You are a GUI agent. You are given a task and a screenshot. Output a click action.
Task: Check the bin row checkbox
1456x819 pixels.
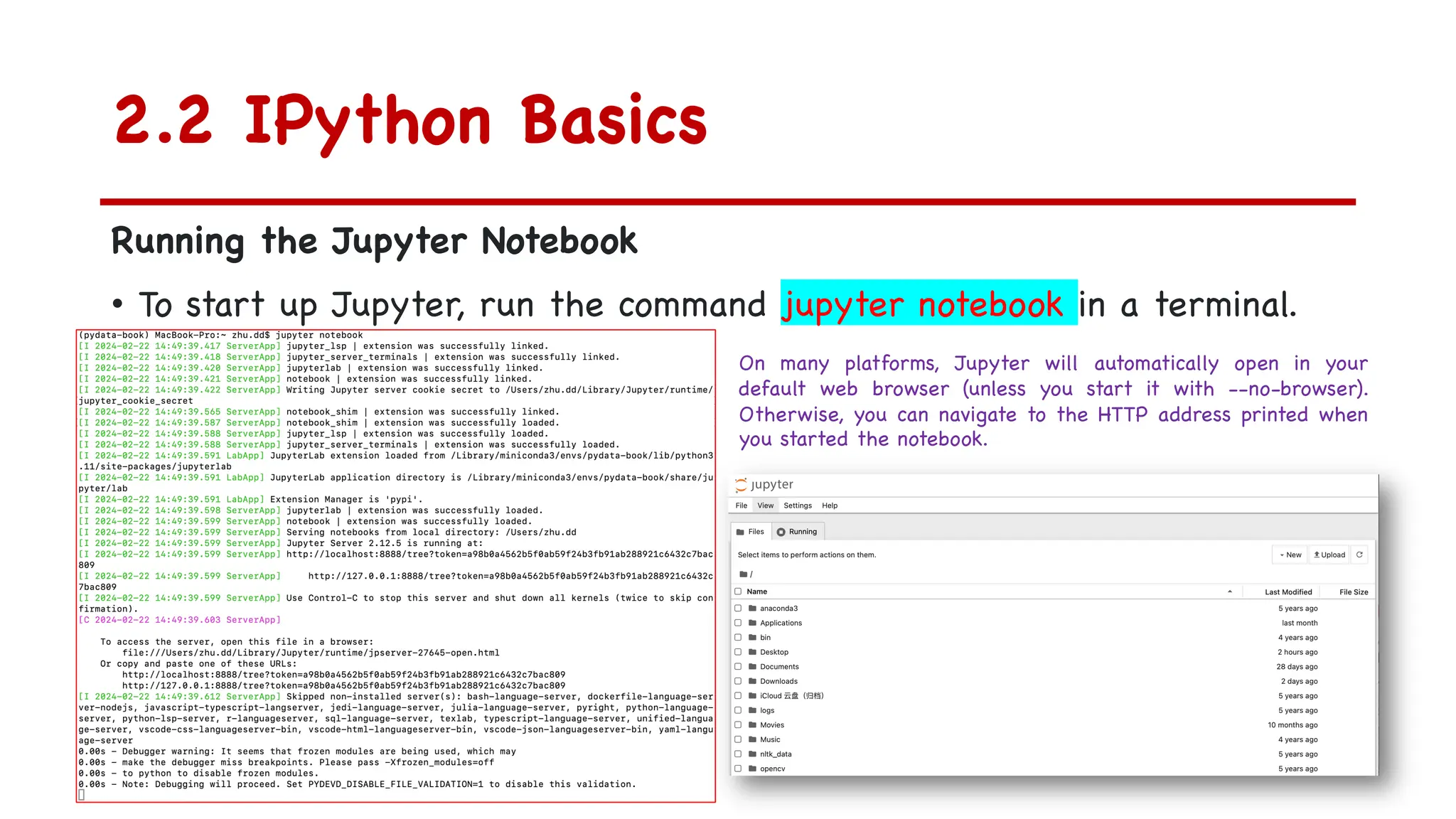(x=738, y=637)
